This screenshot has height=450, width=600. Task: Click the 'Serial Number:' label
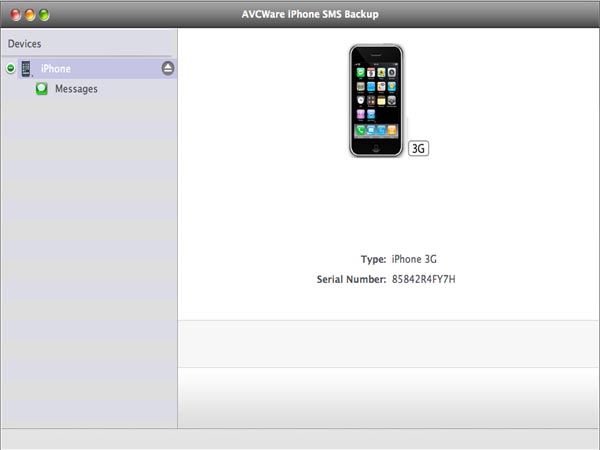351,279
